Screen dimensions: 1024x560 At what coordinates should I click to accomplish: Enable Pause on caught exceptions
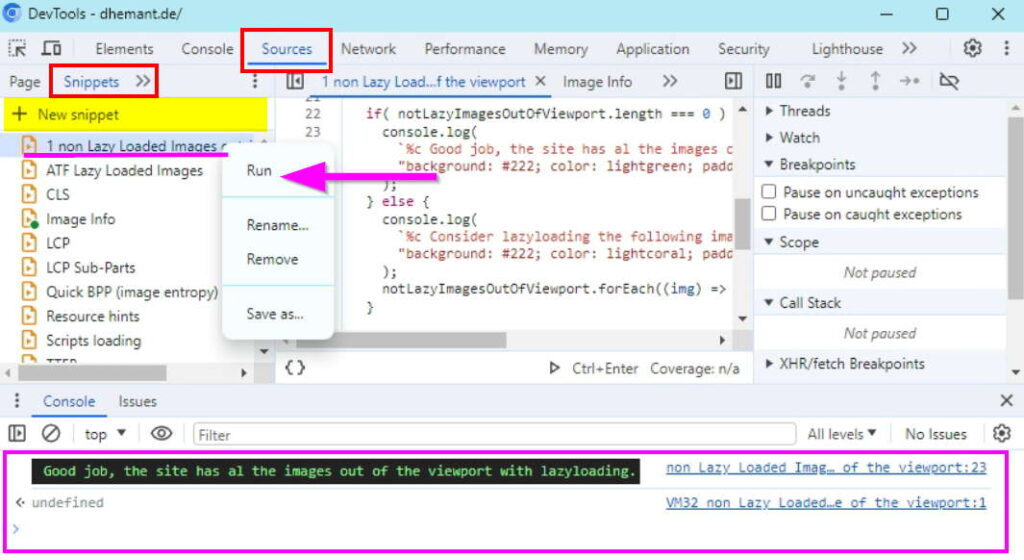coord(769,213)
